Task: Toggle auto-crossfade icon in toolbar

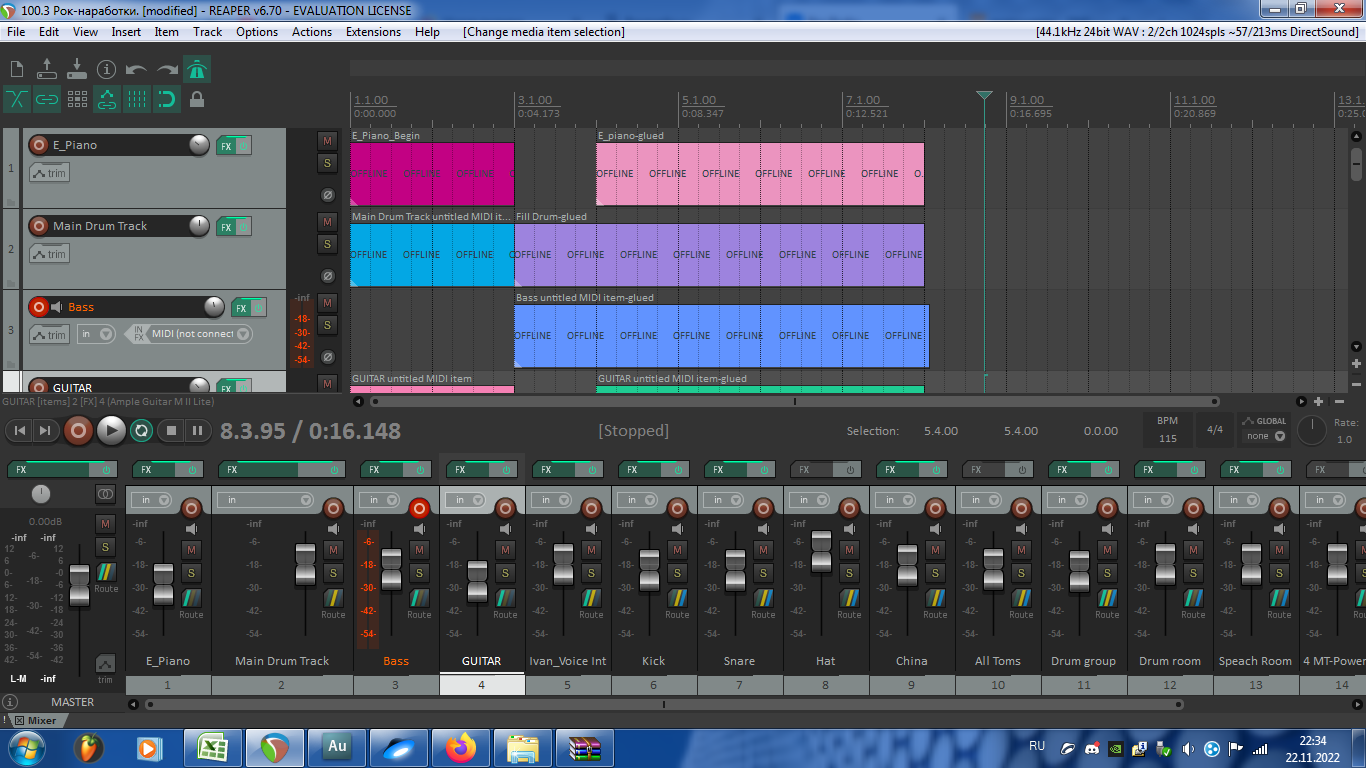Action: coord(17,99)
